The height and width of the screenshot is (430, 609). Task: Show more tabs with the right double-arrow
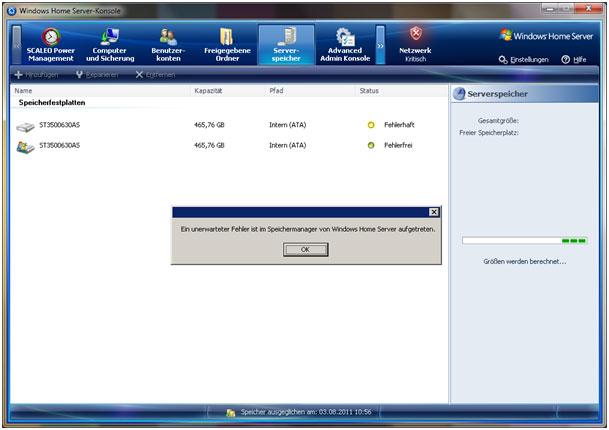pyautogui.click(x=380, y=45)
